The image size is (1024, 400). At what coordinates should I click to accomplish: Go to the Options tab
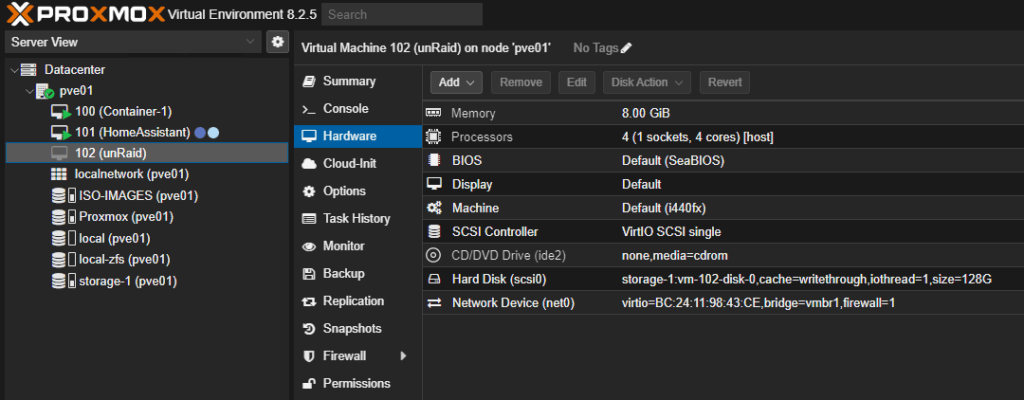tap(358, 192)
